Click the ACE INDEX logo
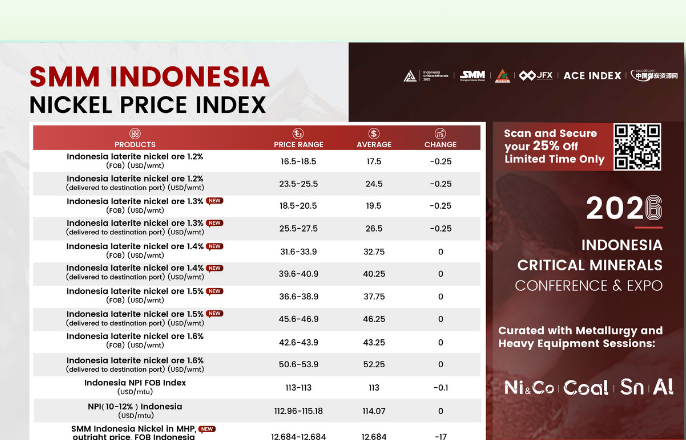Viewport: 686px width, 440px height. point(592,76)
